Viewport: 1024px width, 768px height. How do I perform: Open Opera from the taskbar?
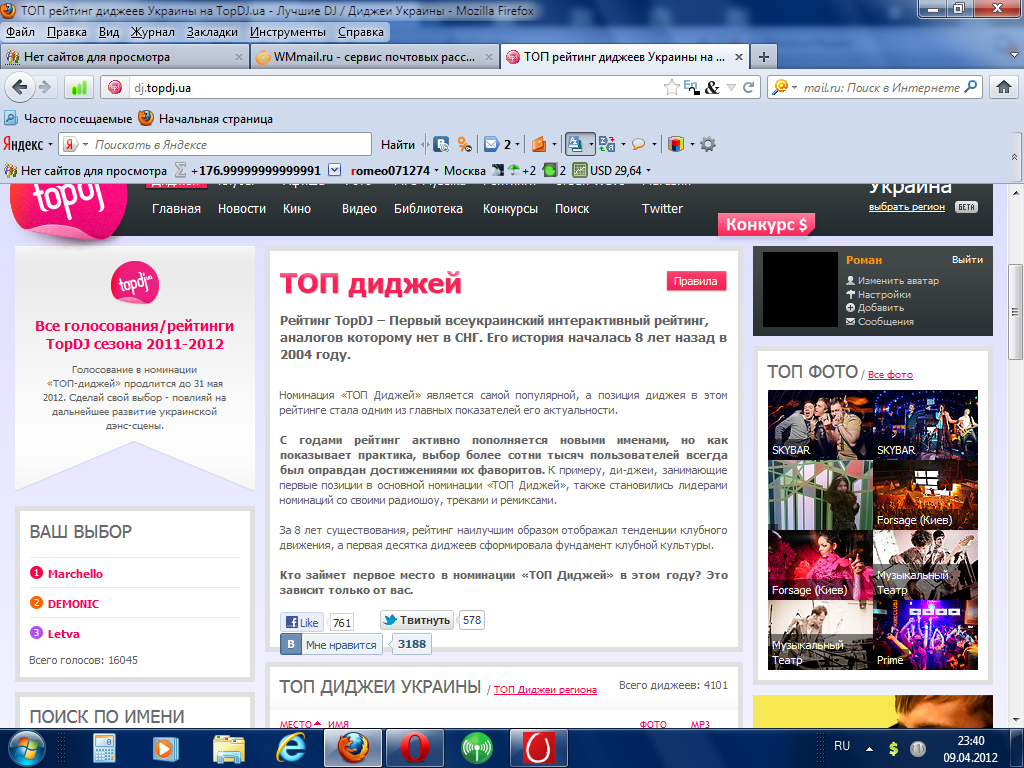click(415, 748)
